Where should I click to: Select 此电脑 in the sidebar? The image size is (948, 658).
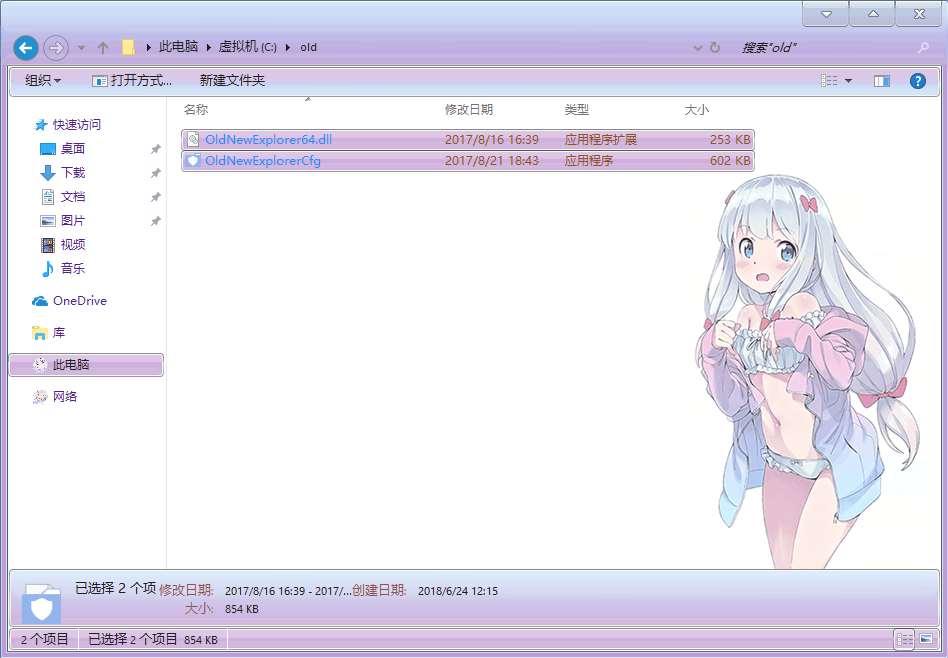(x=86, y=365)
